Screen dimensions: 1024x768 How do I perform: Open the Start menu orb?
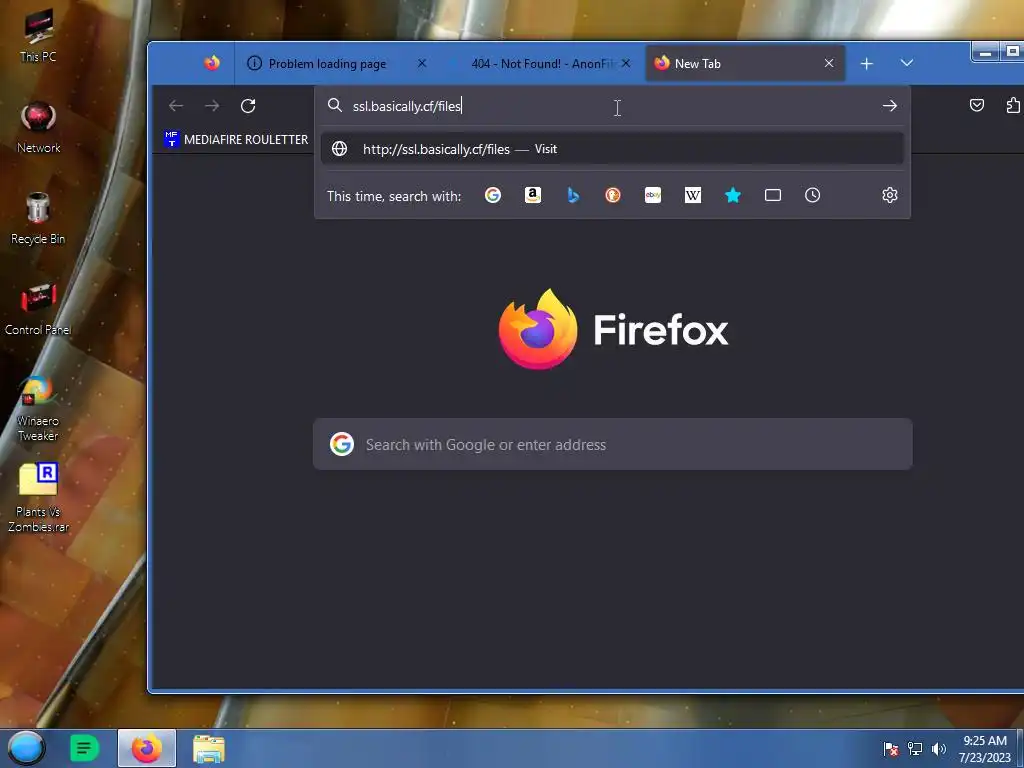point(26,748)
